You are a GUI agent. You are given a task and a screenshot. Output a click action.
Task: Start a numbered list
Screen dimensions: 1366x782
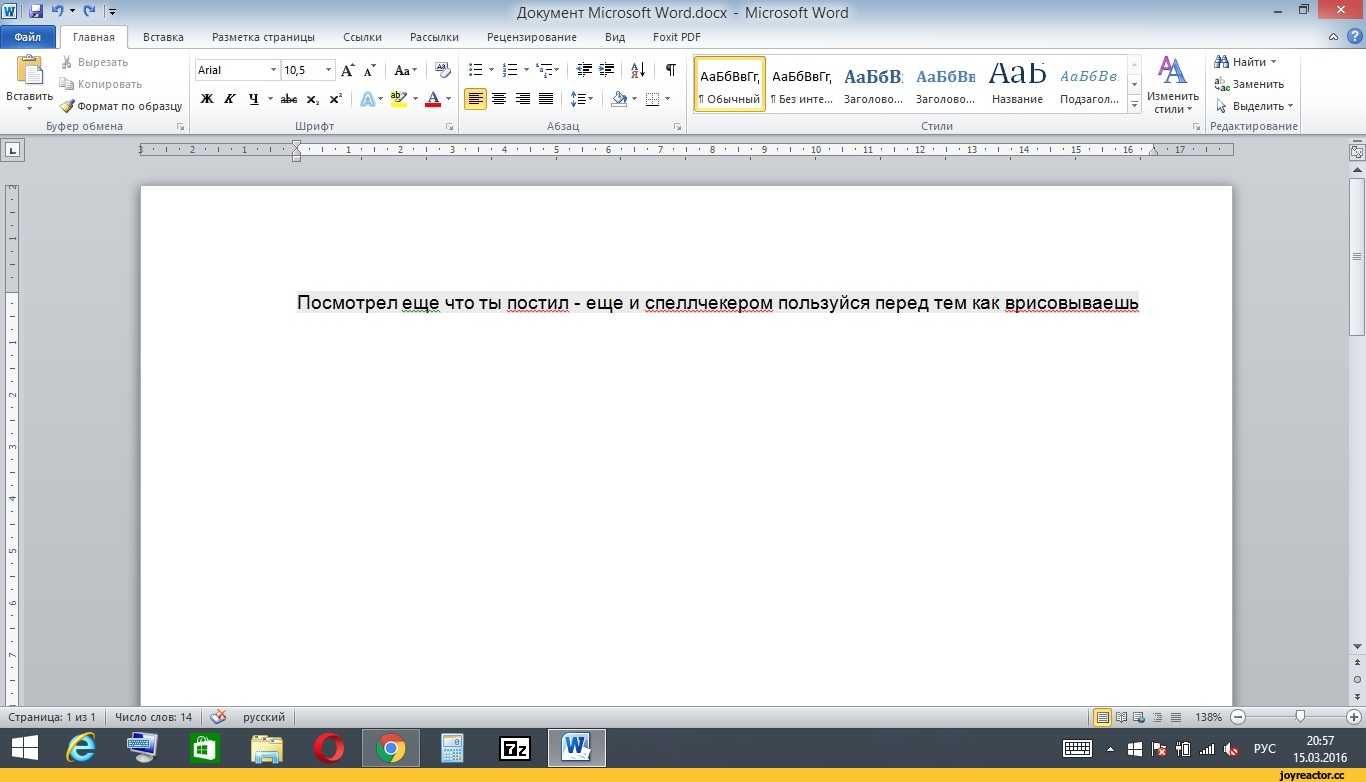[510, 70]
